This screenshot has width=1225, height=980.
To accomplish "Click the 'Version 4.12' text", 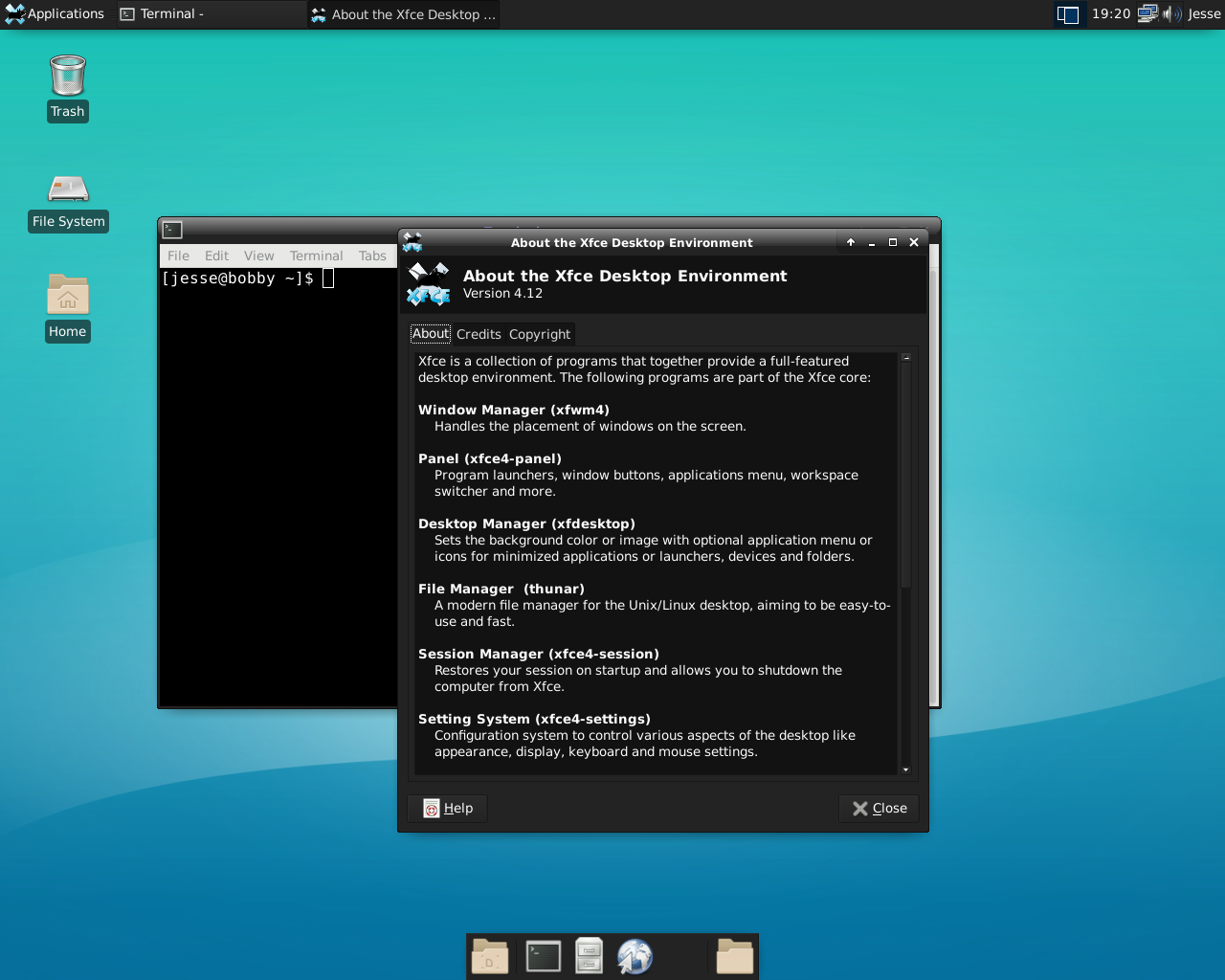I will [502, 294].
